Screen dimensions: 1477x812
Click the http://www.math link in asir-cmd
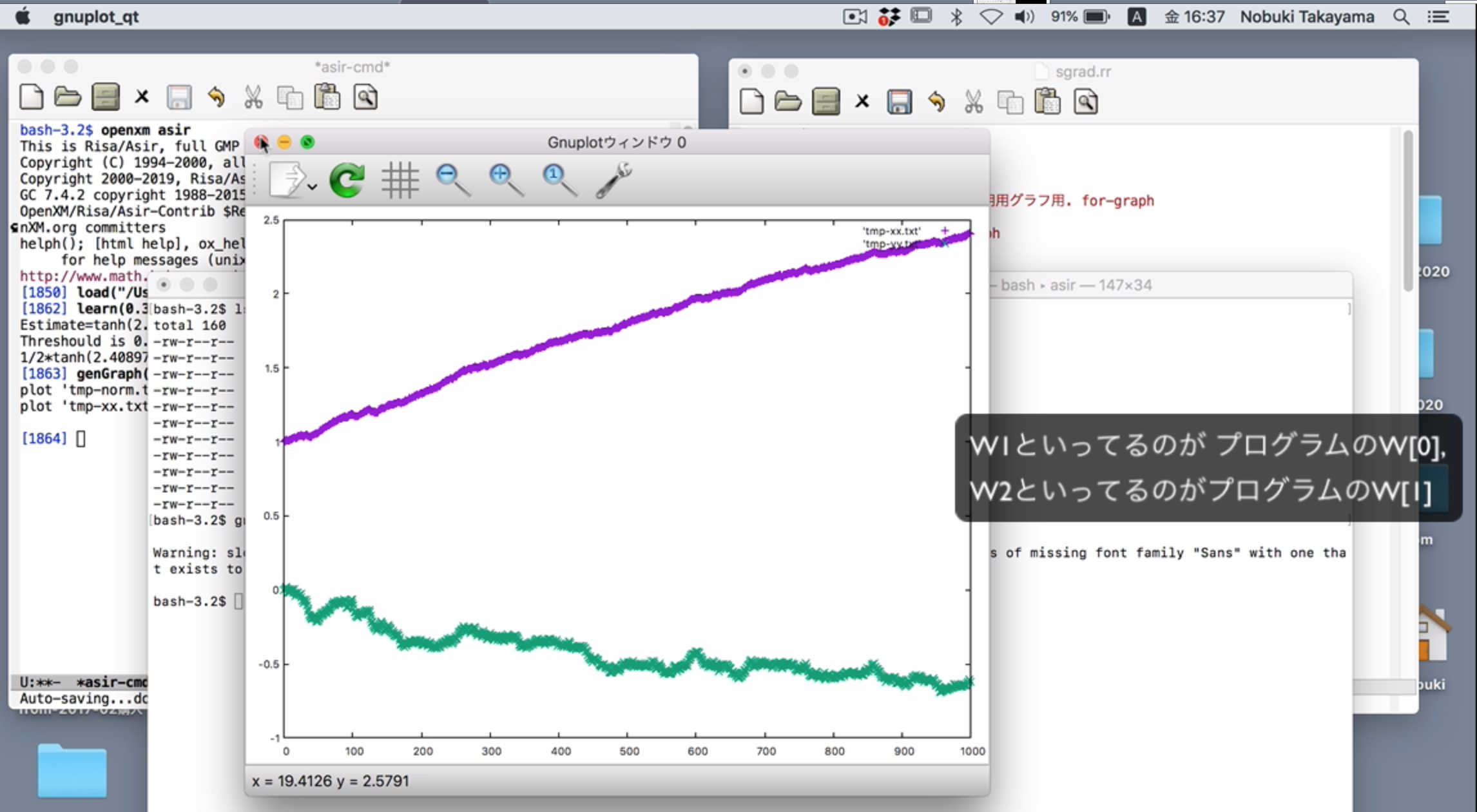click(x=84, y=276)
